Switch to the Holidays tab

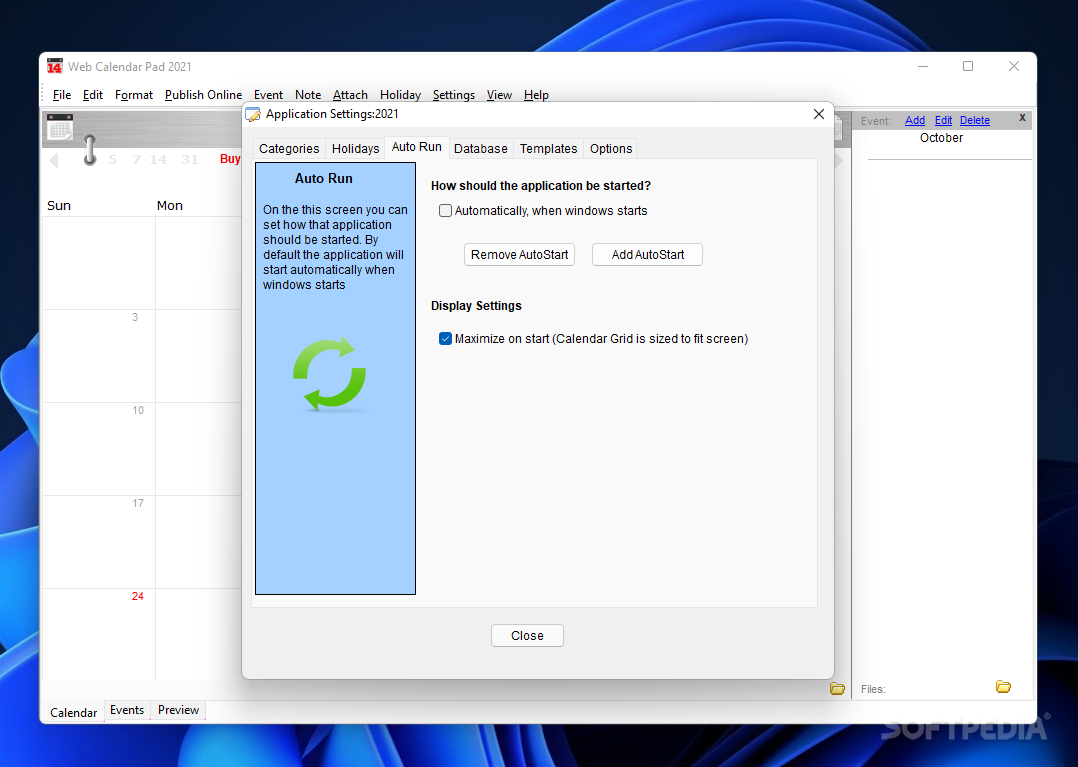pos(355,148)
